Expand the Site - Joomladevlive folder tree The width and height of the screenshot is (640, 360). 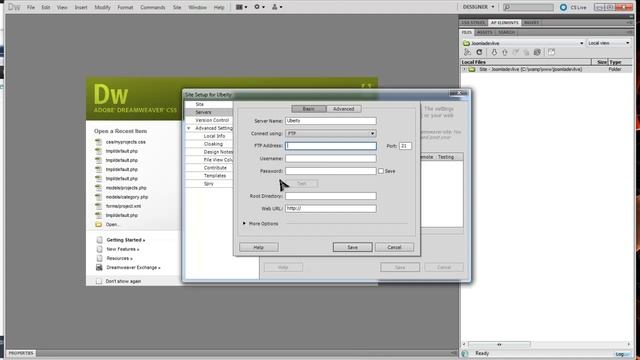click(x=464, y=69)
